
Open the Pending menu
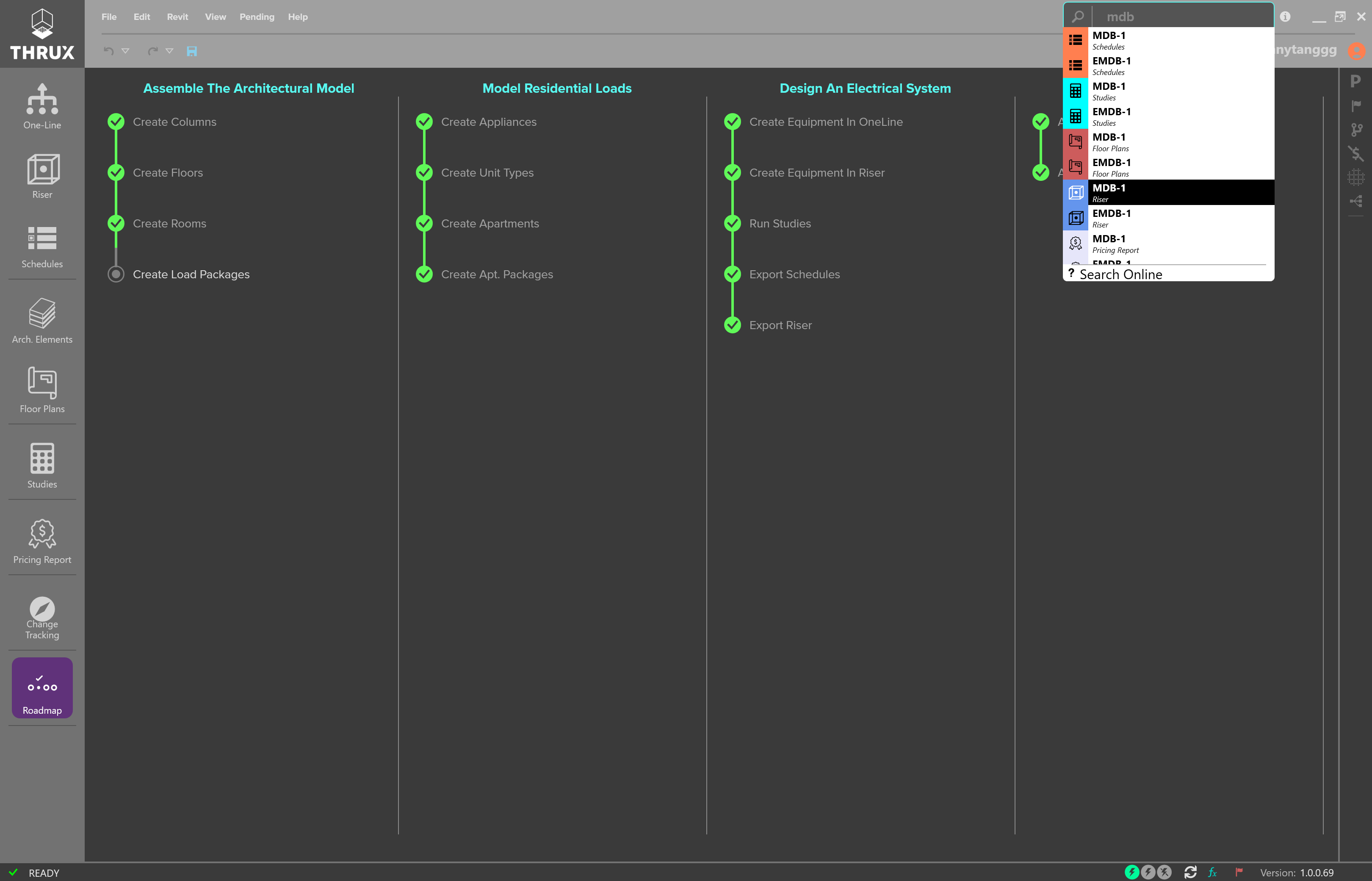coord(257,17)
